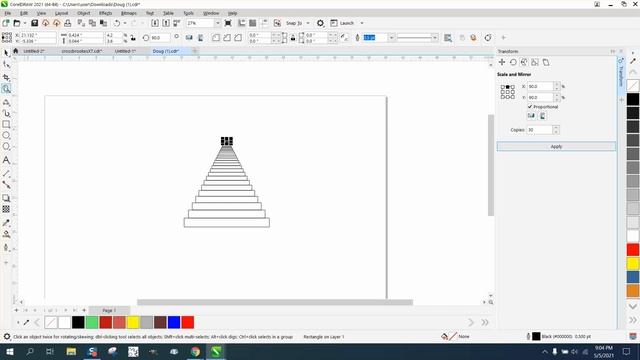The width and height of the screenshot is (640, 360).
Task: Pick the blue swatch in the document palette
Action: [174, 322]
